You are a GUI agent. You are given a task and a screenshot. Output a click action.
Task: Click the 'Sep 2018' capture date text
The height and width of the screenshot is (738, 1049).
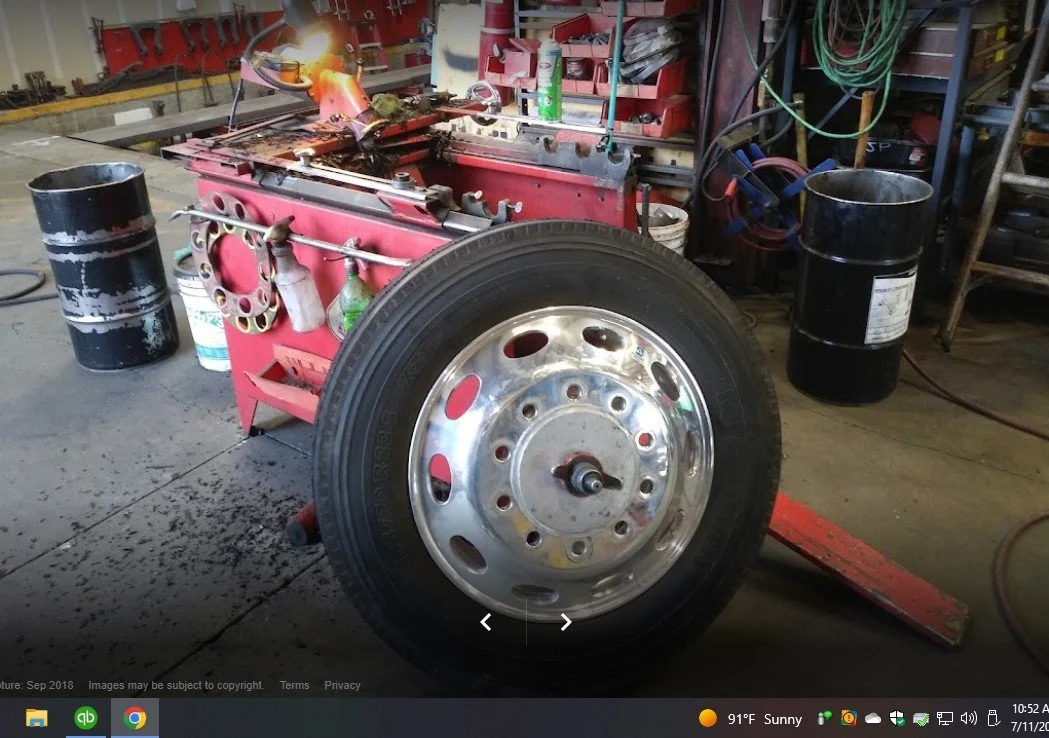[x=50, y=685]
